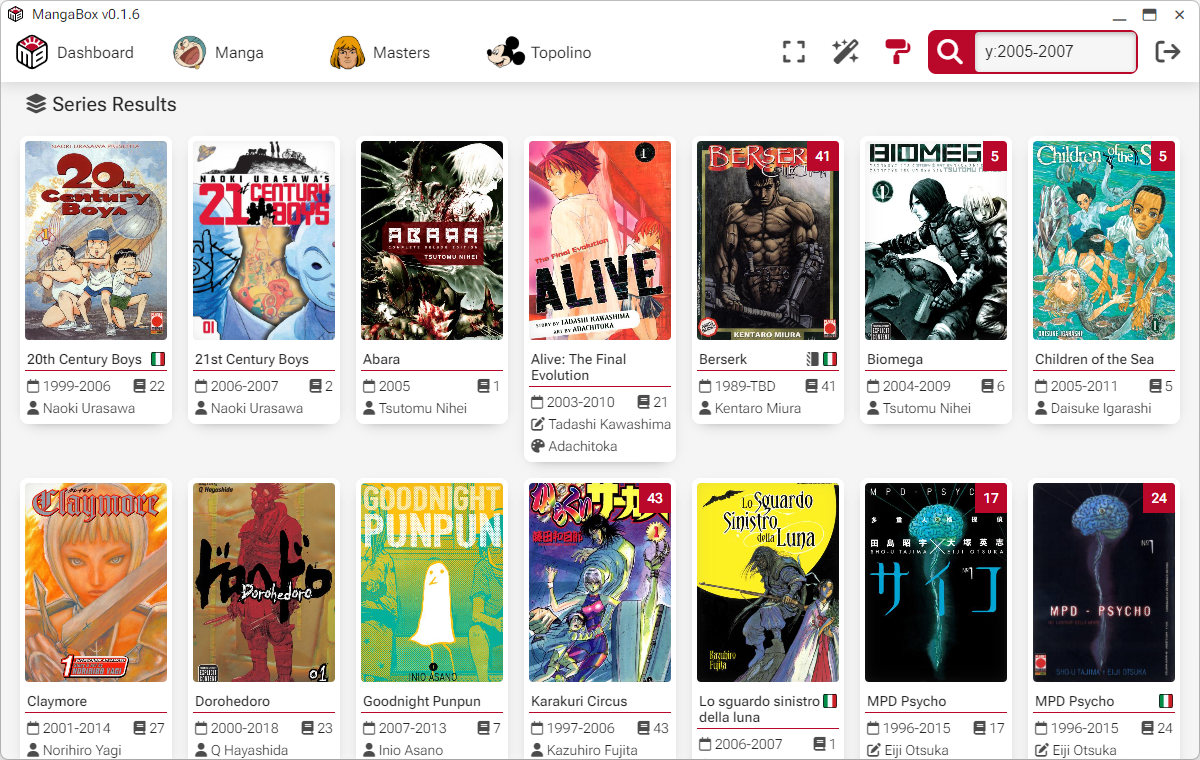Click the Goodnight Punpun title

pos(422,701)
